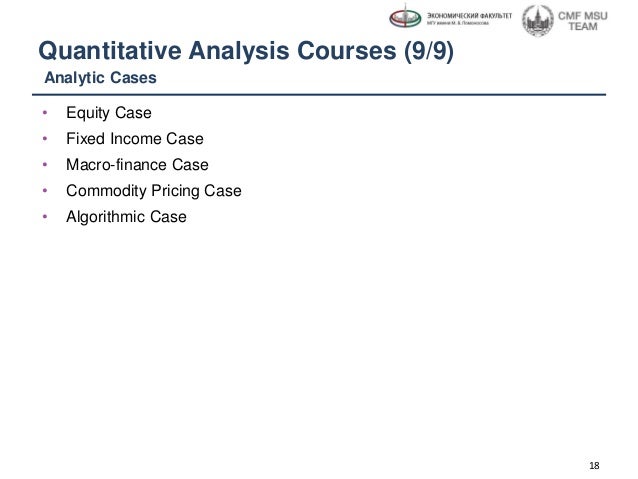Click the bullet dot beside Algorithmic Case
Viewport: 638px width, 479px height.
[x=45, y=217]
